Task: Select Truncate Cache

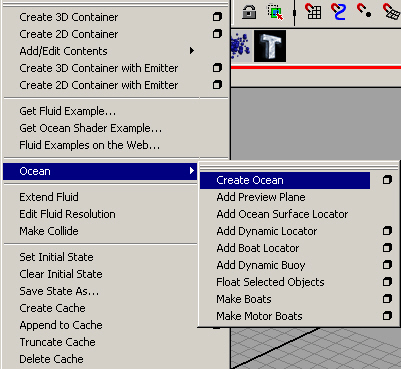Action: coord(57,342)
